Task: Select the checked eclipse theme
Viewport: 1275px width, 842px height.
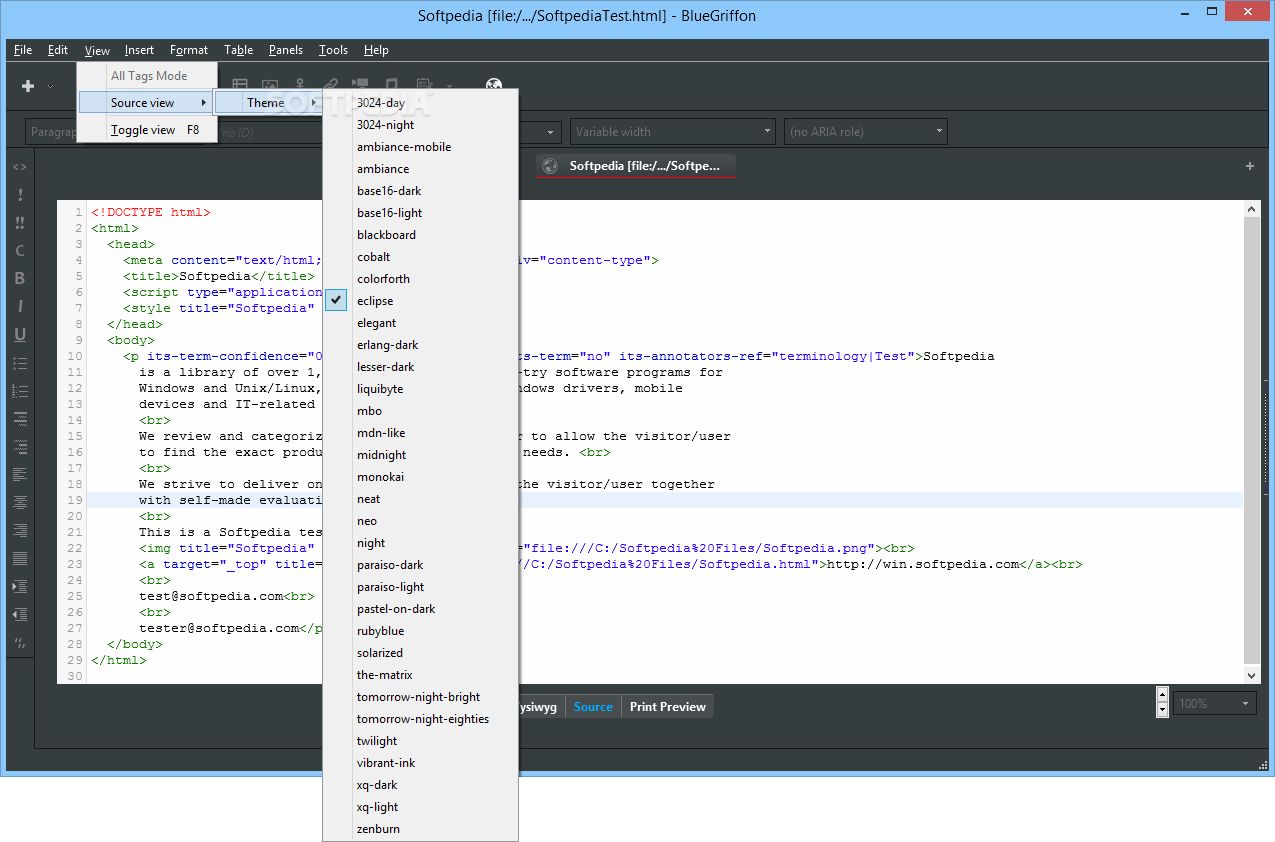Action: pos(420,301)
